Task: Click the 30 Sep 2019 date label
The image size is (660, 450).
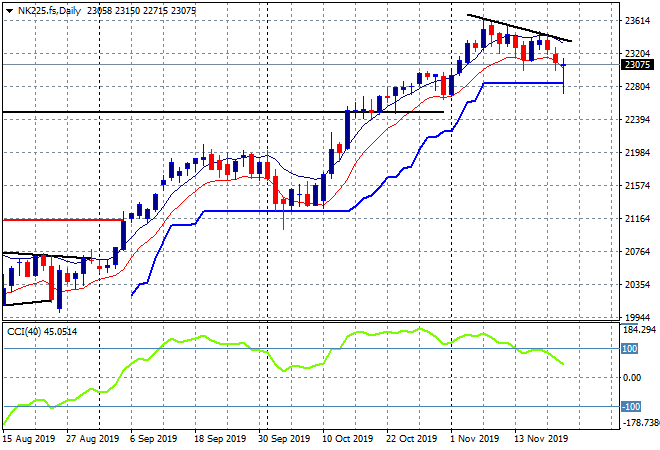Action: coord(284,439)
